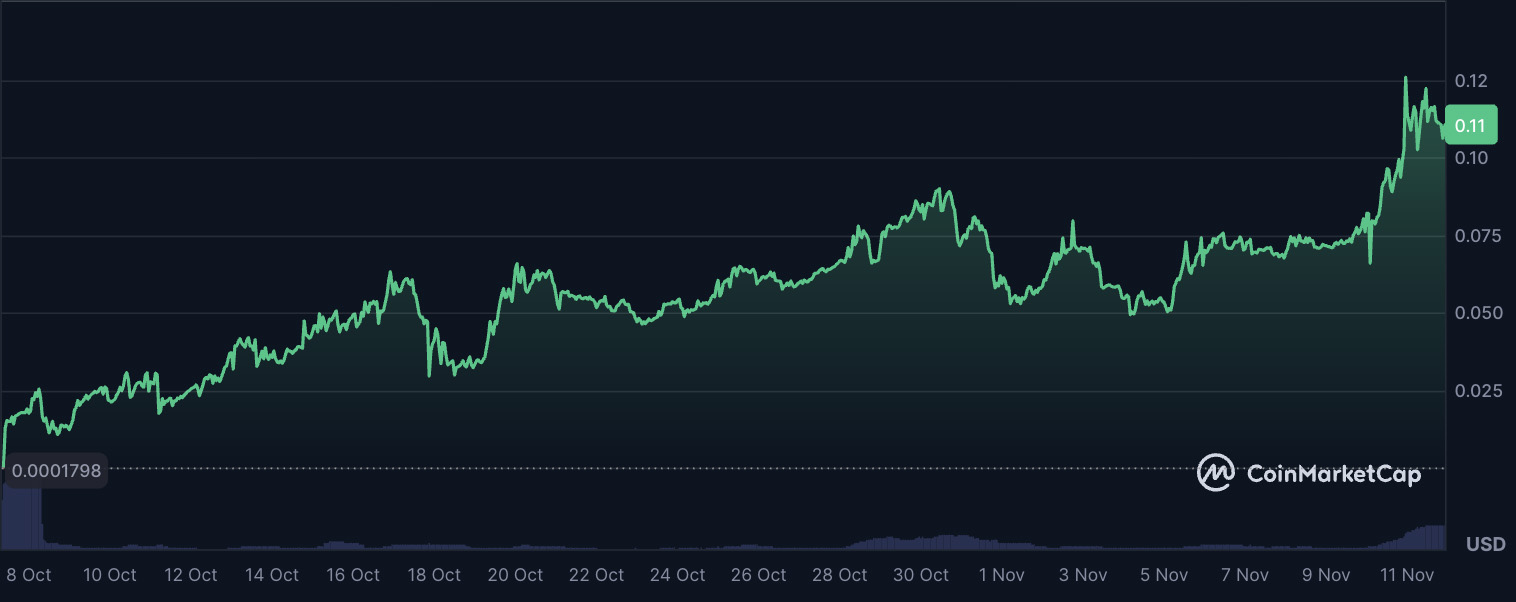Click the 0.0001798 starting price label
Screen dimensions: 1516x602
point(56,471)
